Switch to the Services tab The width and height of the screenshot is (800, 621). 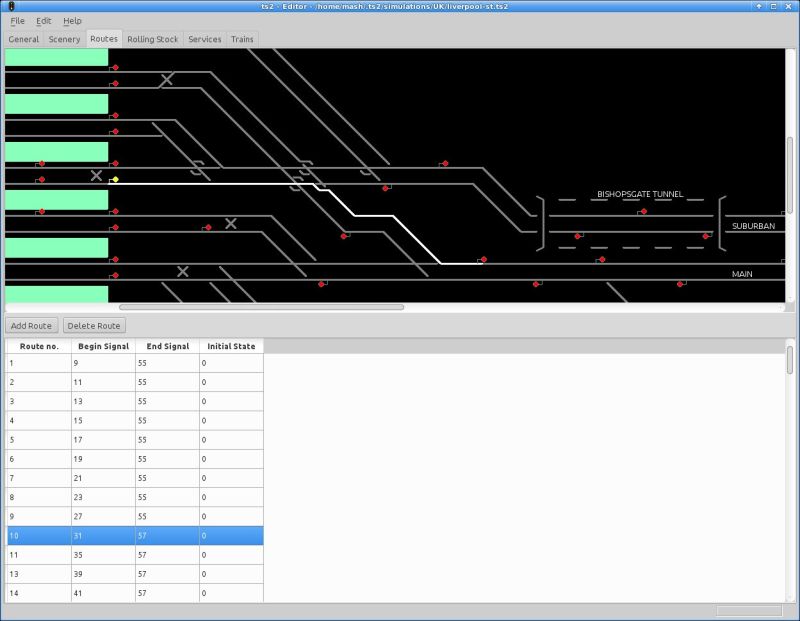(205, 39)
